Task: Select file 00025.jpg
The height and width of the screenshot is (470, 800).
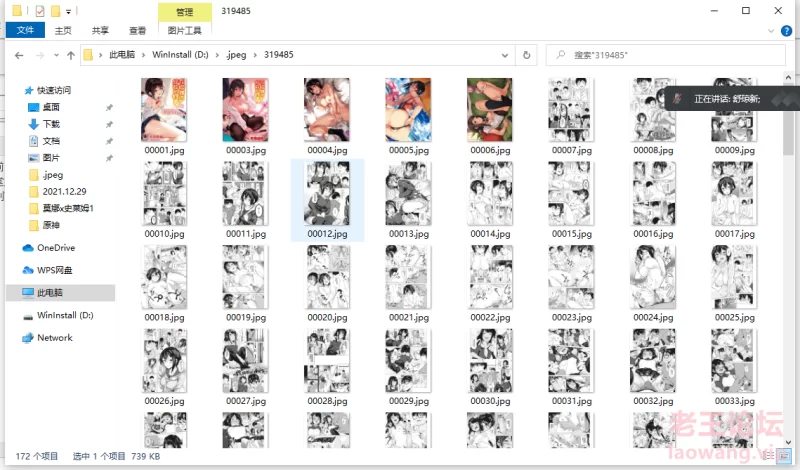Action: [734, 284]
